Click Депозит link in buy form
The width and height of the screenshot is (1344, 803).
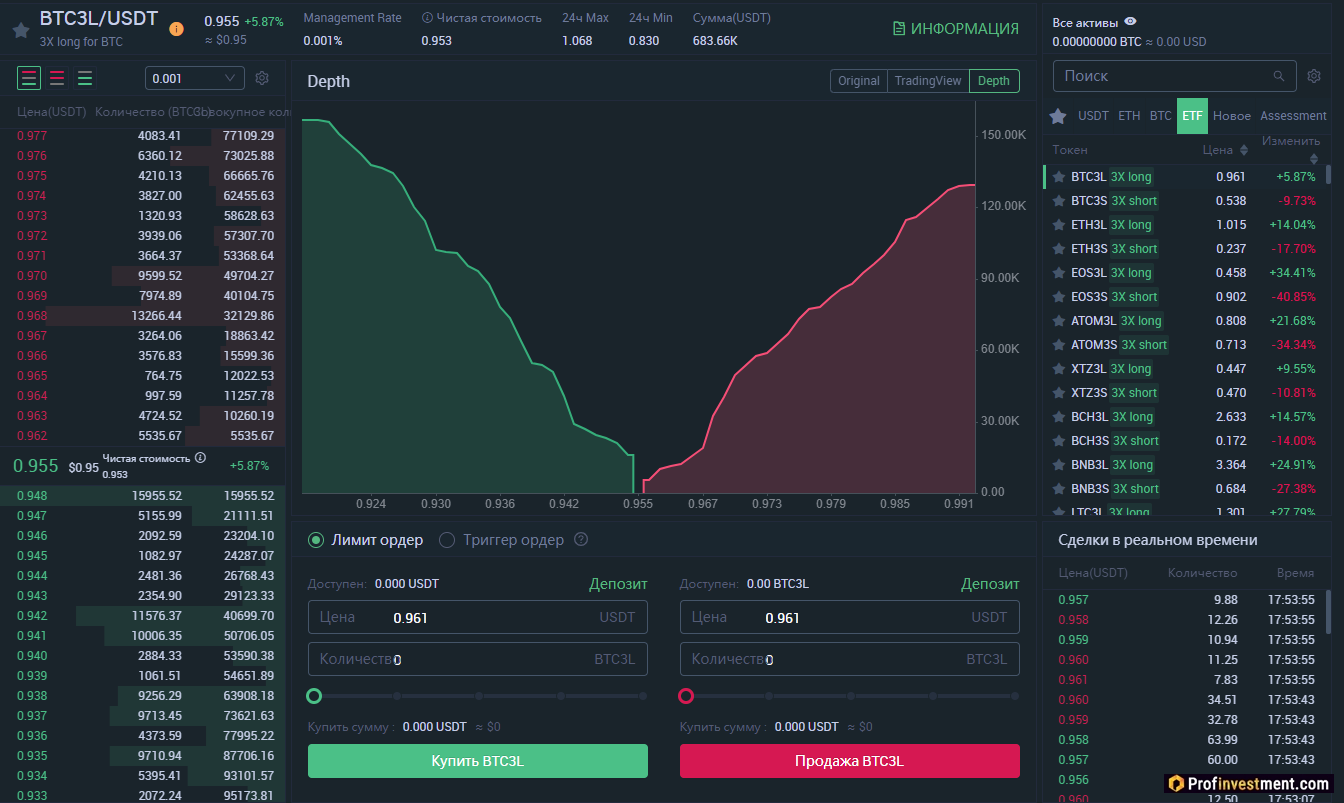pos(618,584)
